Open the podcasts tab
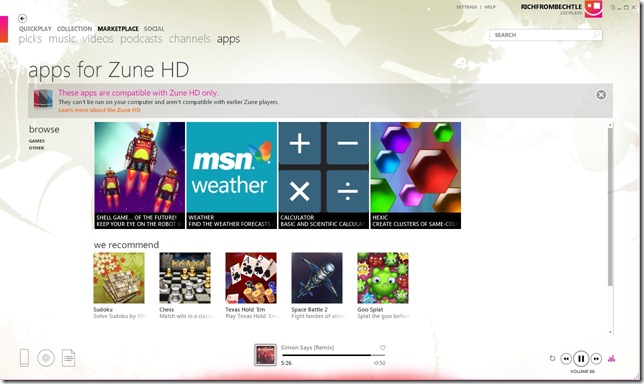 point(141,39)
